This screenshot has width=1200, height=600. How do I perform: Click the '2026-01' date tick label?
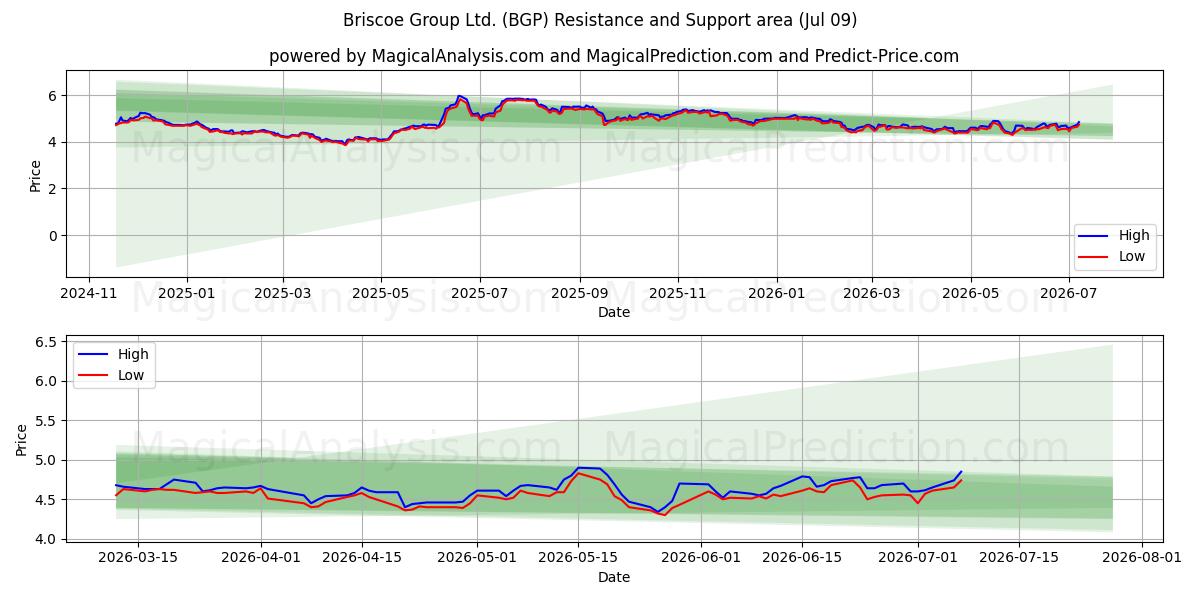pyautogui.click(x=776, y=293)
